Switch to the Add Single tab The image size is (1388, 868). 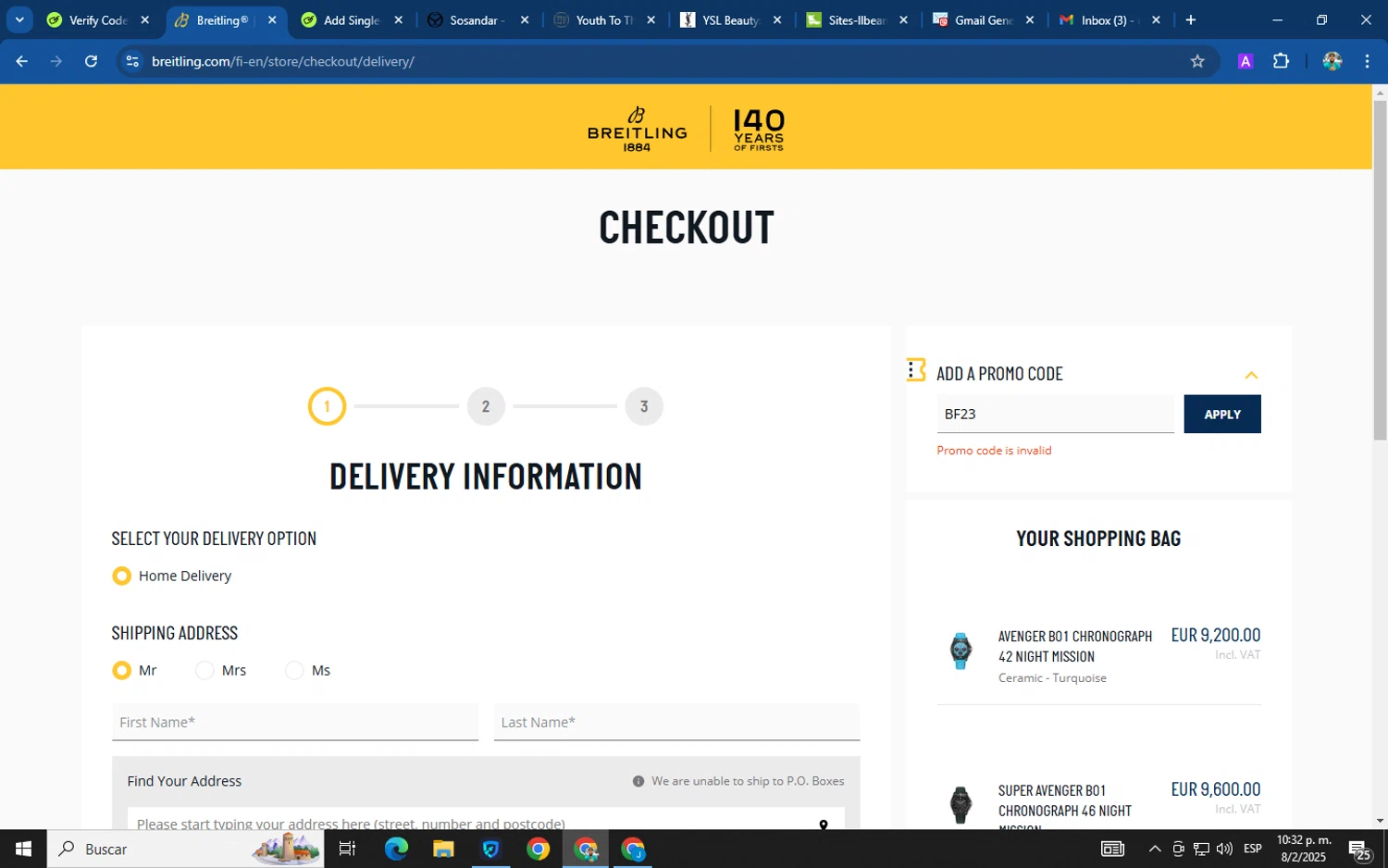click(x=352, y=19)
